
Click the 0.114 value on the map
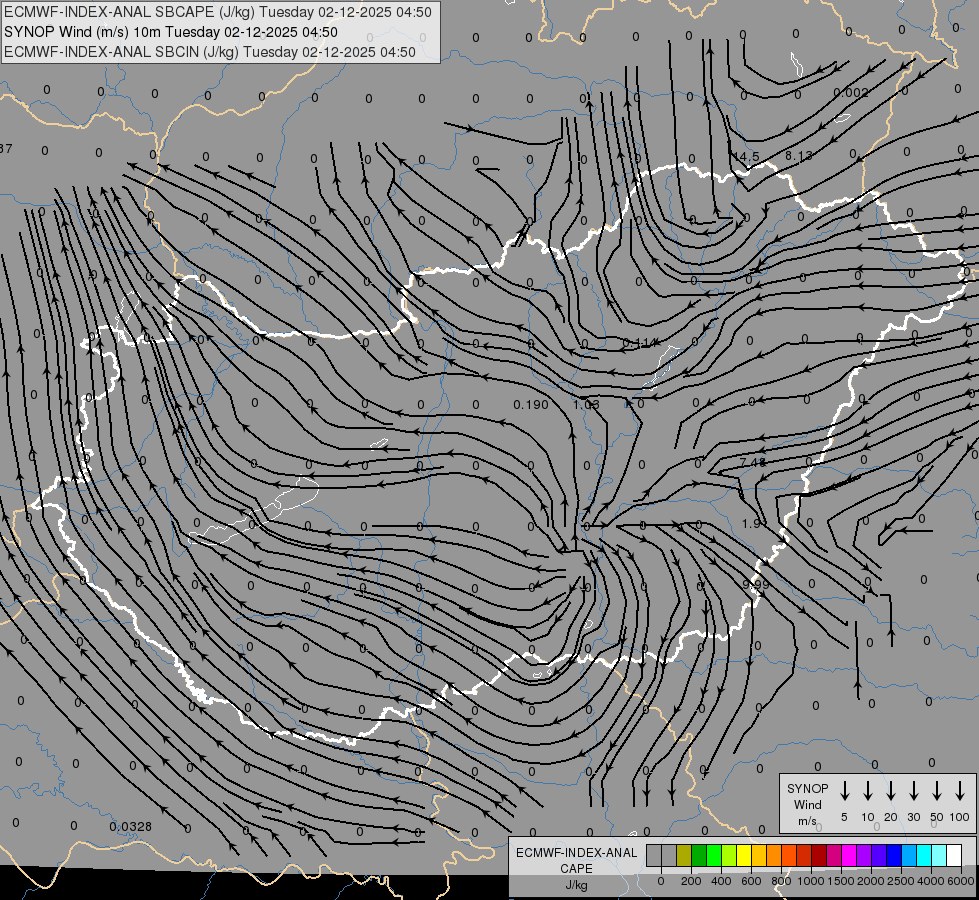tap(641, 342)
